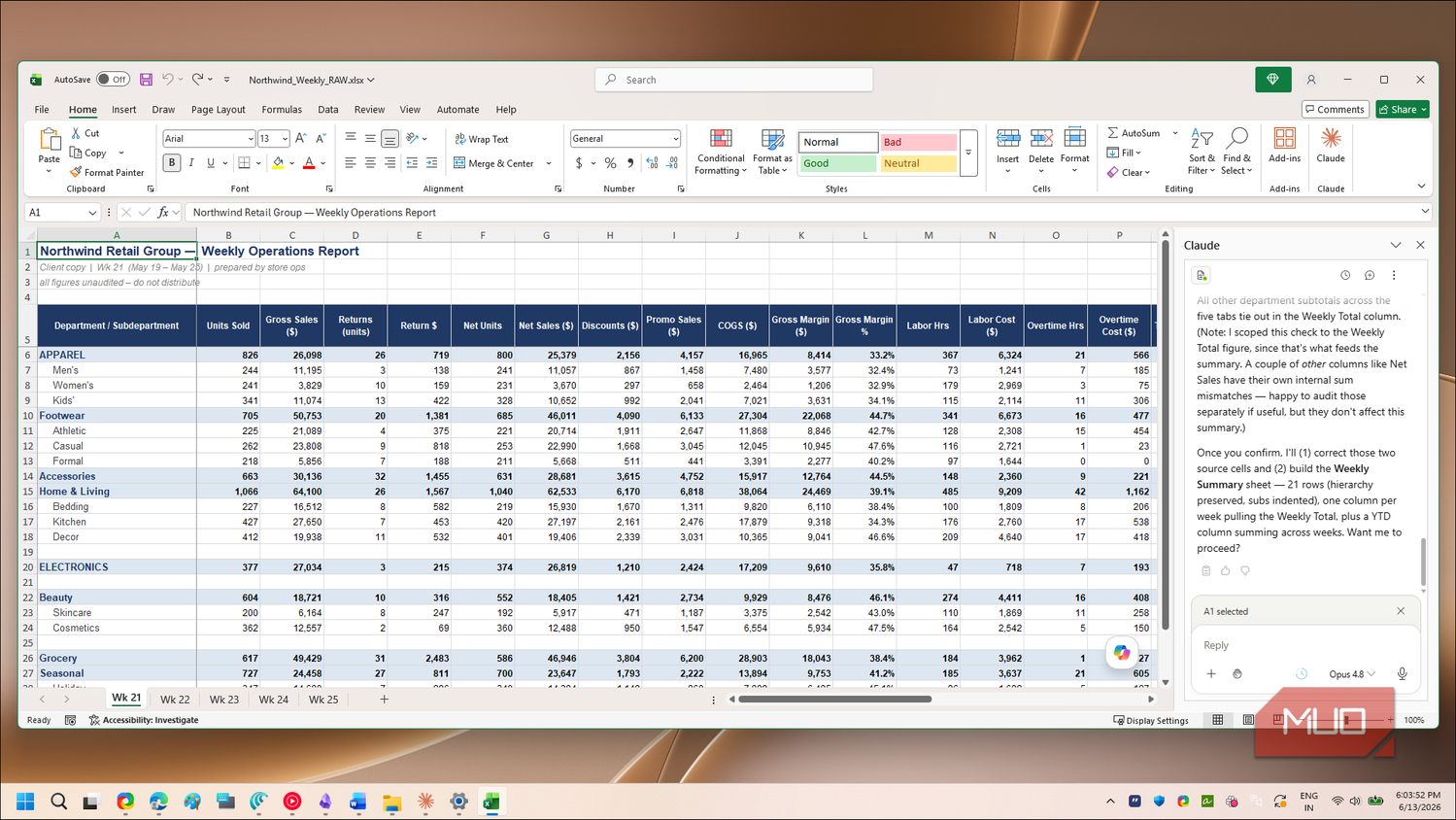The height and width of the screenshot is (820, 1456).
Task: Apply the accounting dollar number format
Action: point(579,163)
